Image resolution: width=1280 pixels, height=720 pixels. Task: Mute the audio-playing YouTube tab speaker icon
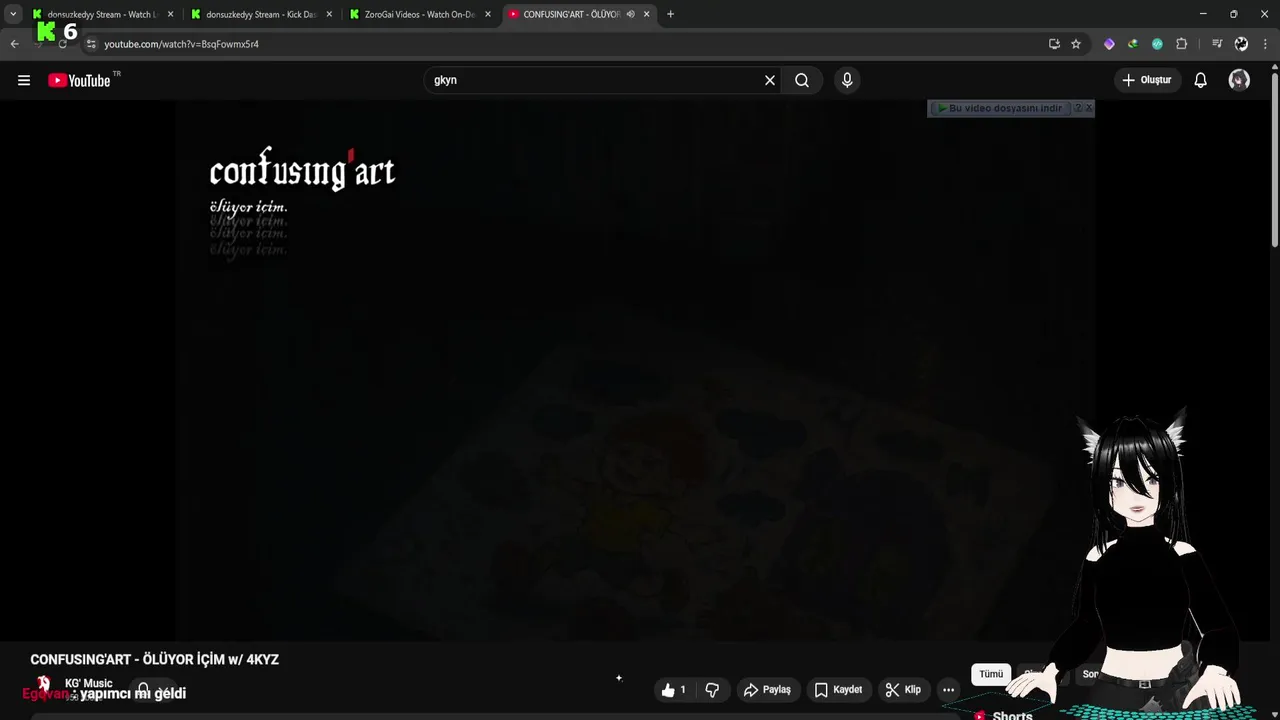(x=630, y=14)
